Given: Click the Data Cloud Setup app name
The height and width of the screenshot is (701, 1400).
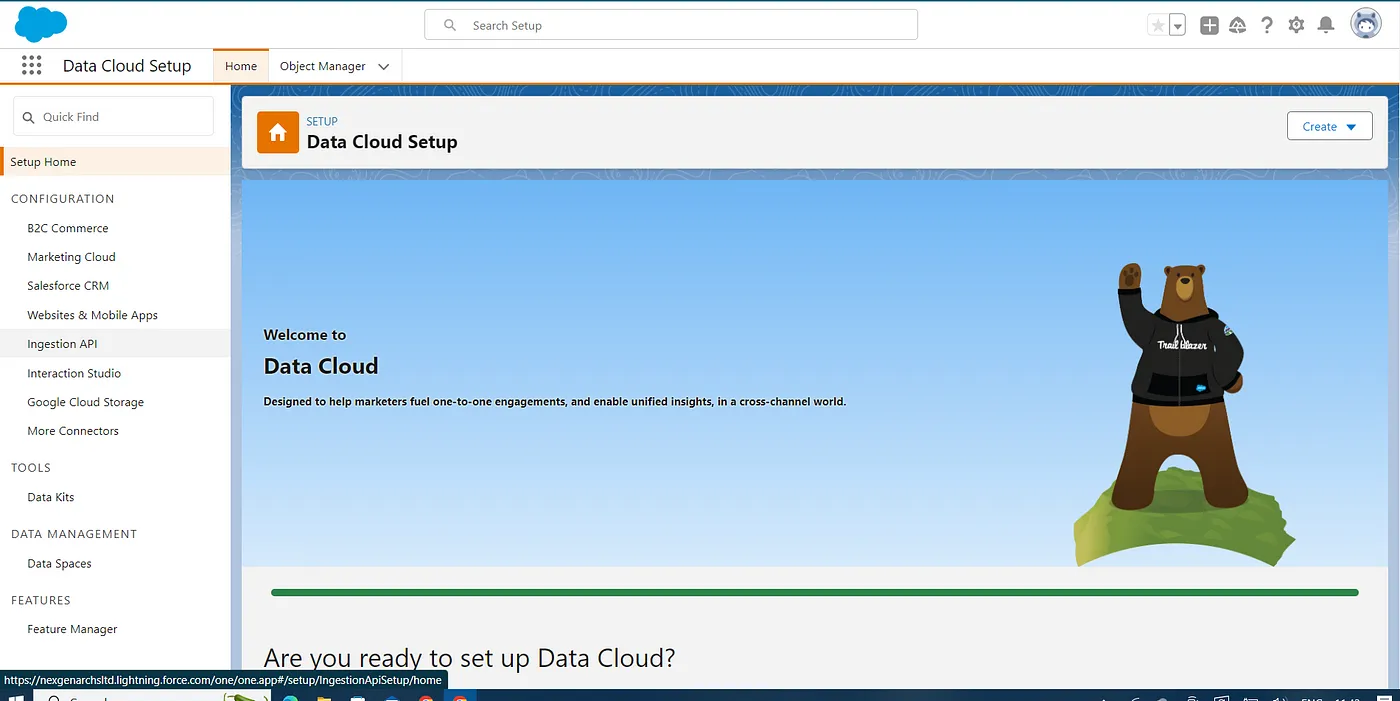Looking at the screenshot, I should click(127, 66).
